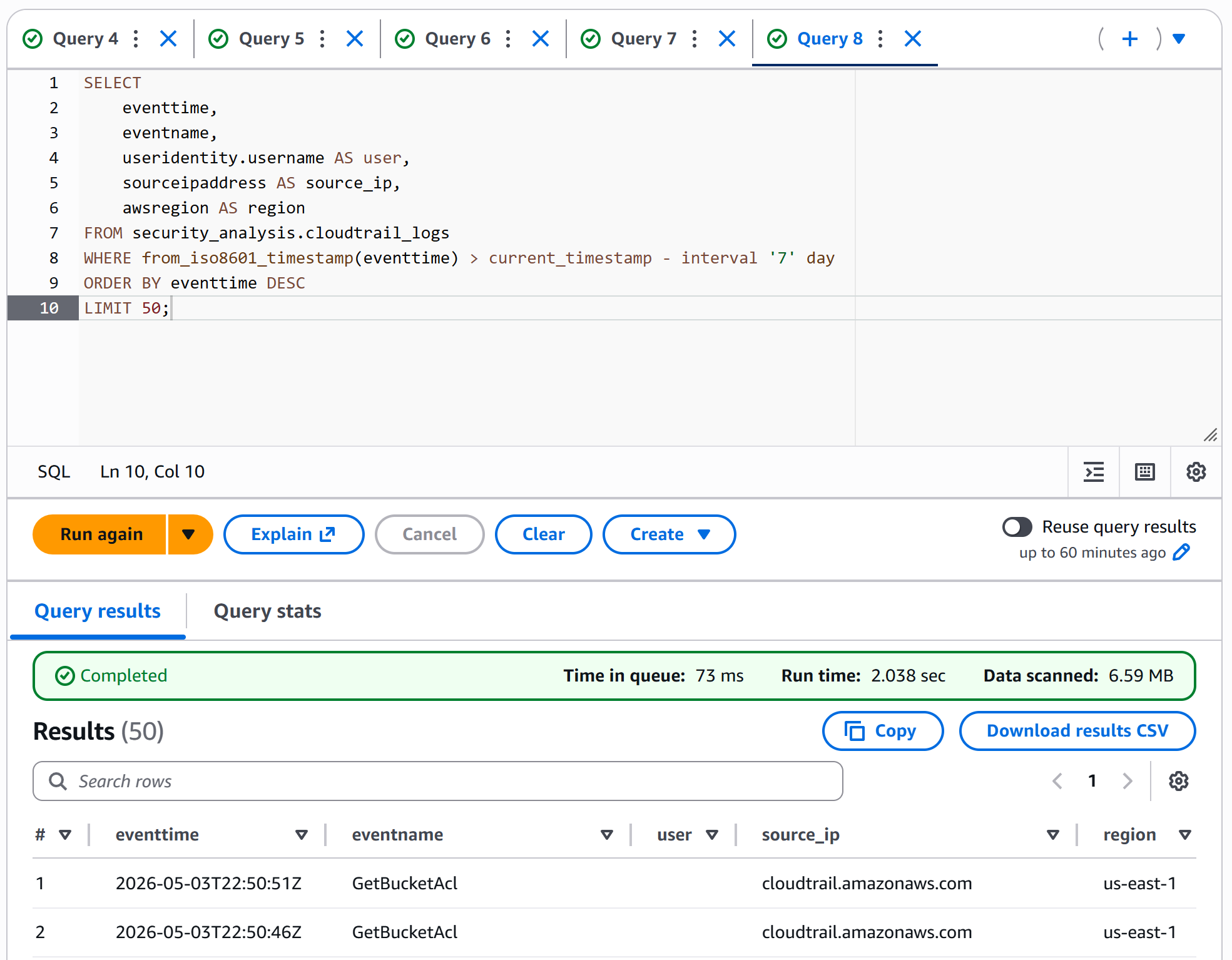Close the Query 4 tab
Image resolution: width=1232 pixels, height=960 pixels.
click(168, 39)
